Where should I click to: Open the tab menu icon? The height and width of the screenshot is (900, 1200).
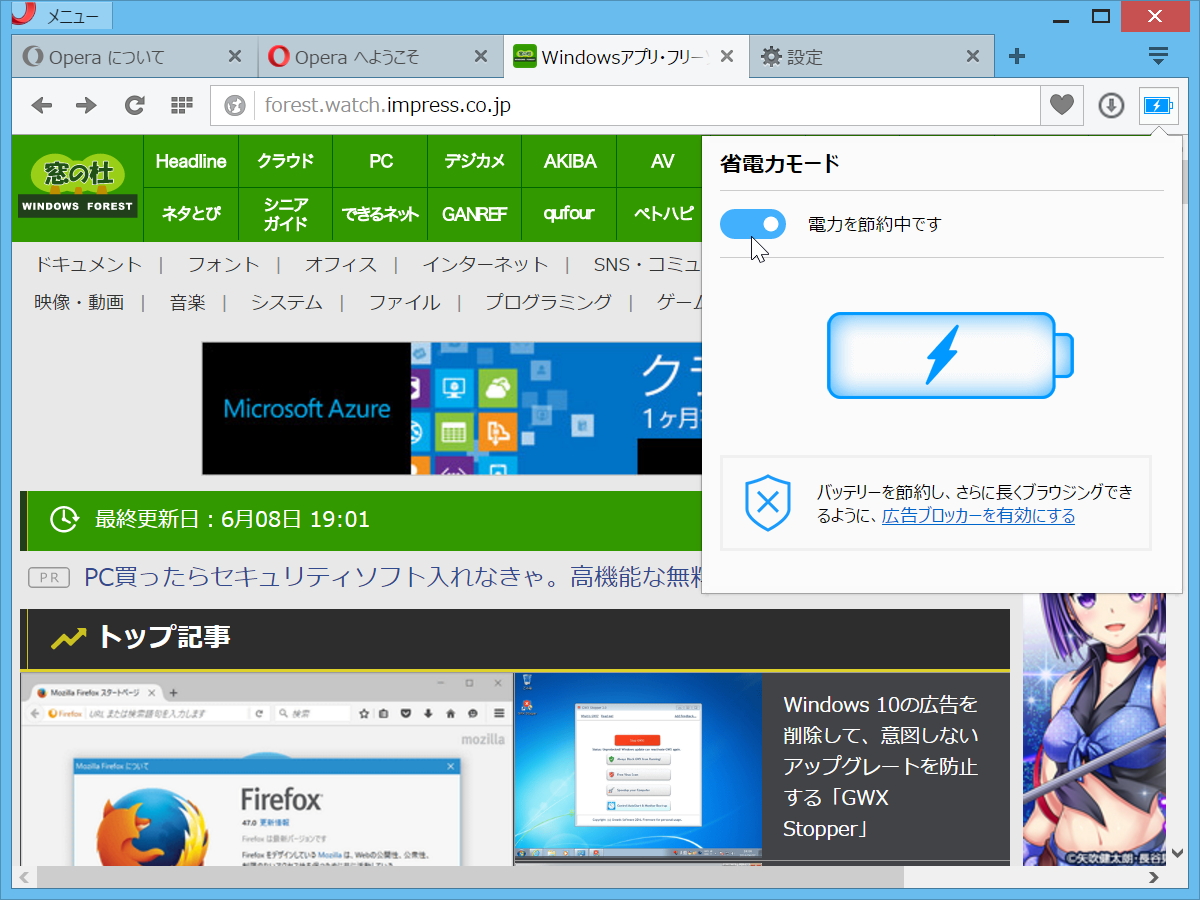[x=1158, y=56]
